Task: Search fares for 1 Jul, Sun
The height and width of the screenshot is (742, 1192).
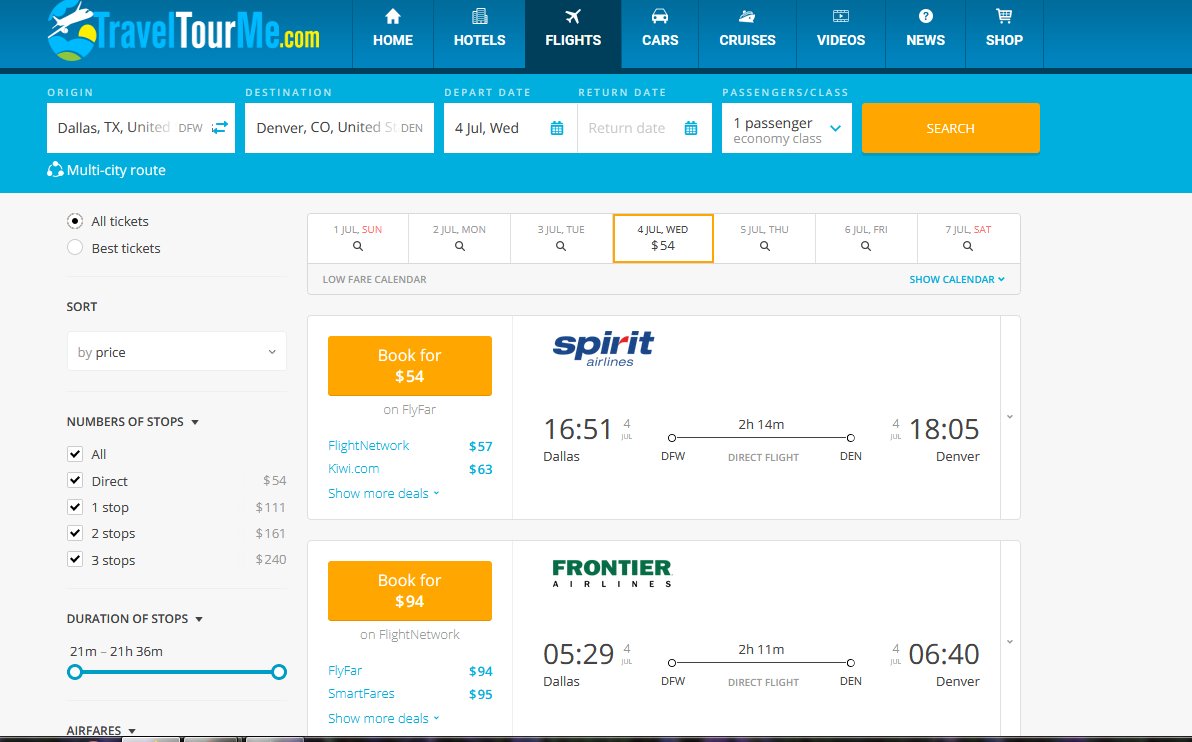Action: [x=358, y=238]
